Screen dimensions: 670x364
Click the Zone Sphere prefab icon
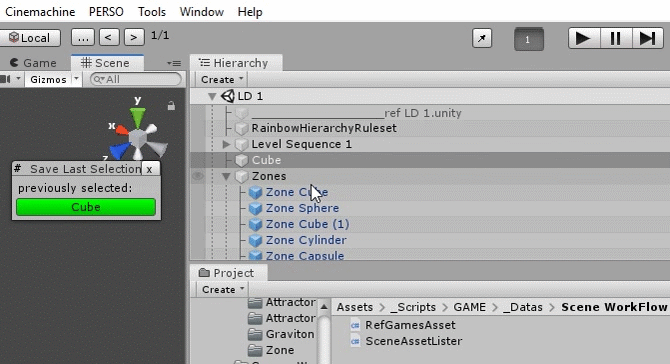pos(255,208)
